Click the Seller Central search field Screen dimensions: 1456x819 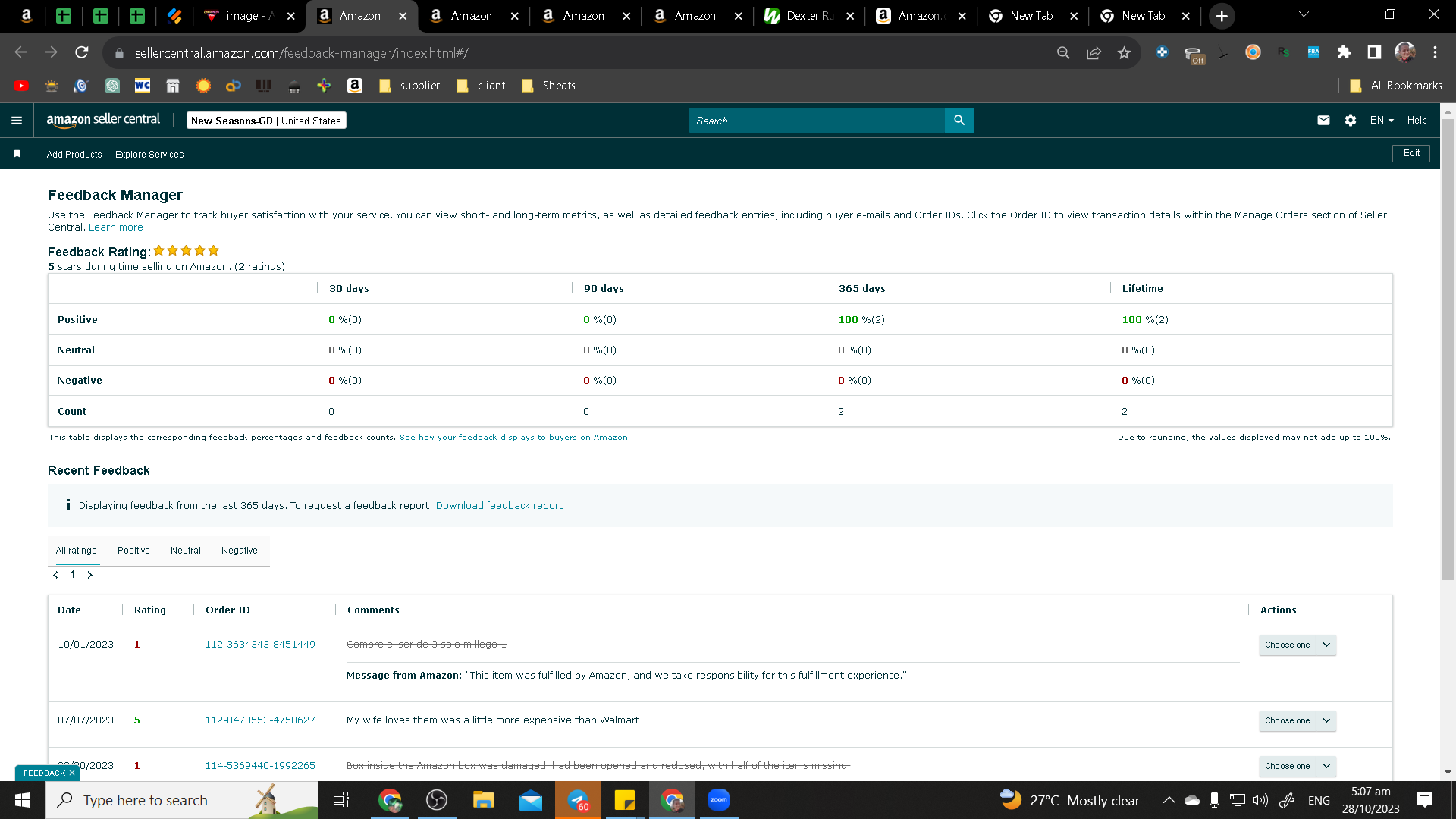tap(817, 120)
